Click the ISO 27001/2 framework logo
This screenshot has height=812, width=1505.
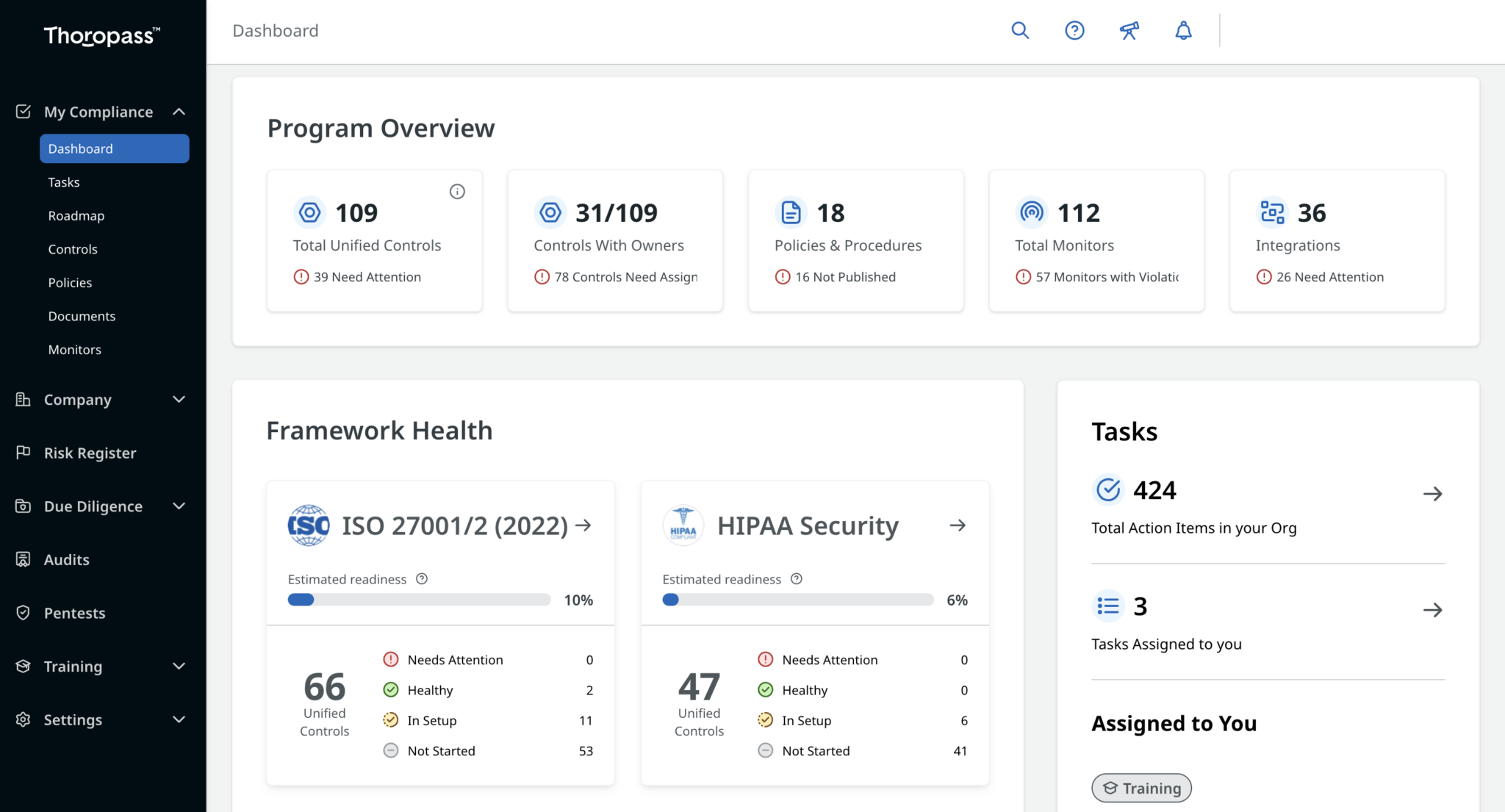pyautogui.click(x=309, y=525)
